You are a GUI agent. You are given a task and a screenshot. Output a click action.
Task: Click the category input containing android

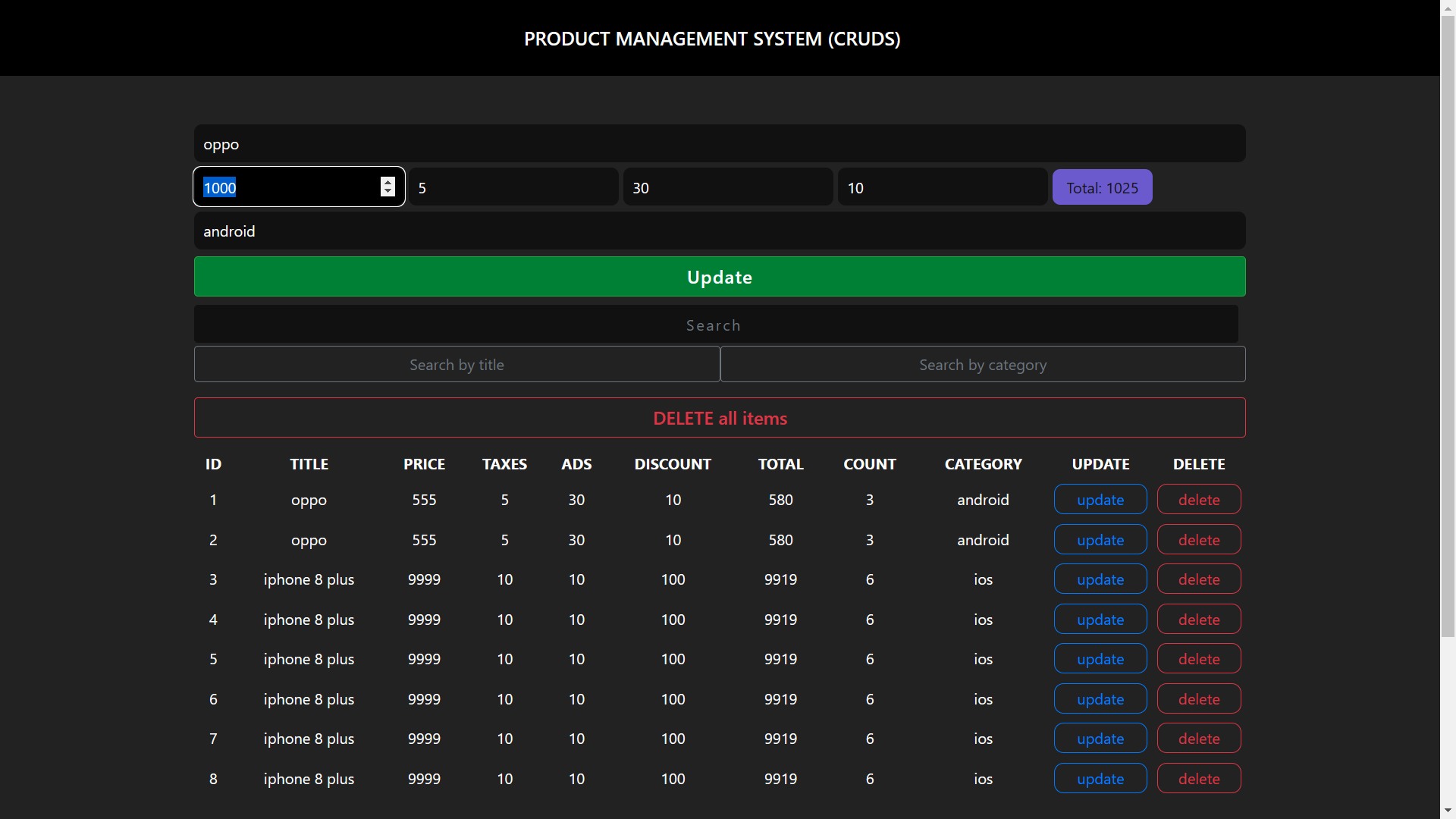coord(720,231)
